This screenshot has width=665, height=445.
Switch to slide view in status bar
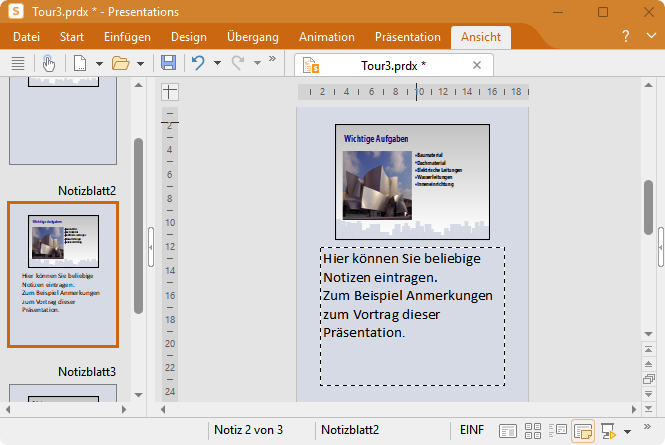[508, 430]
